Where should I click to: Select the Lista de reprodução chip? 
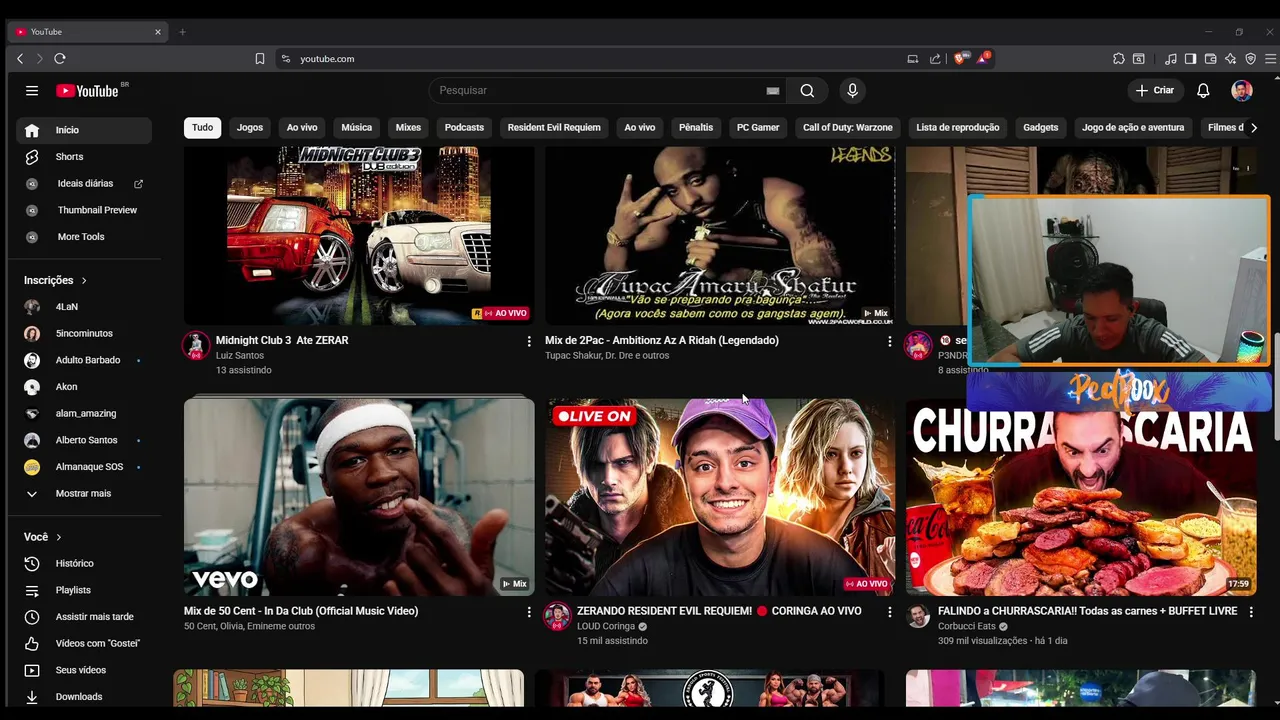point(958,127)
